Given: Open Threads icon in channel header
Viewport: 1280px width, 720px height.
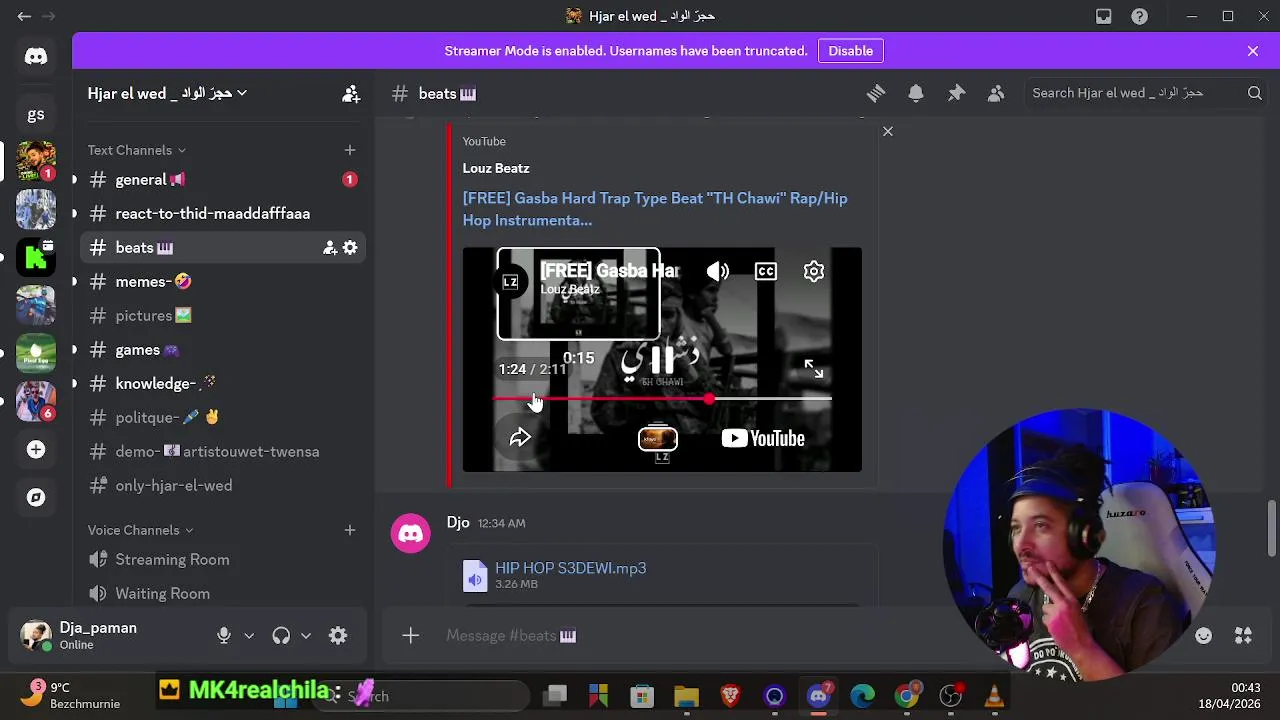Looking at the screenshot, I should point(876,93).
